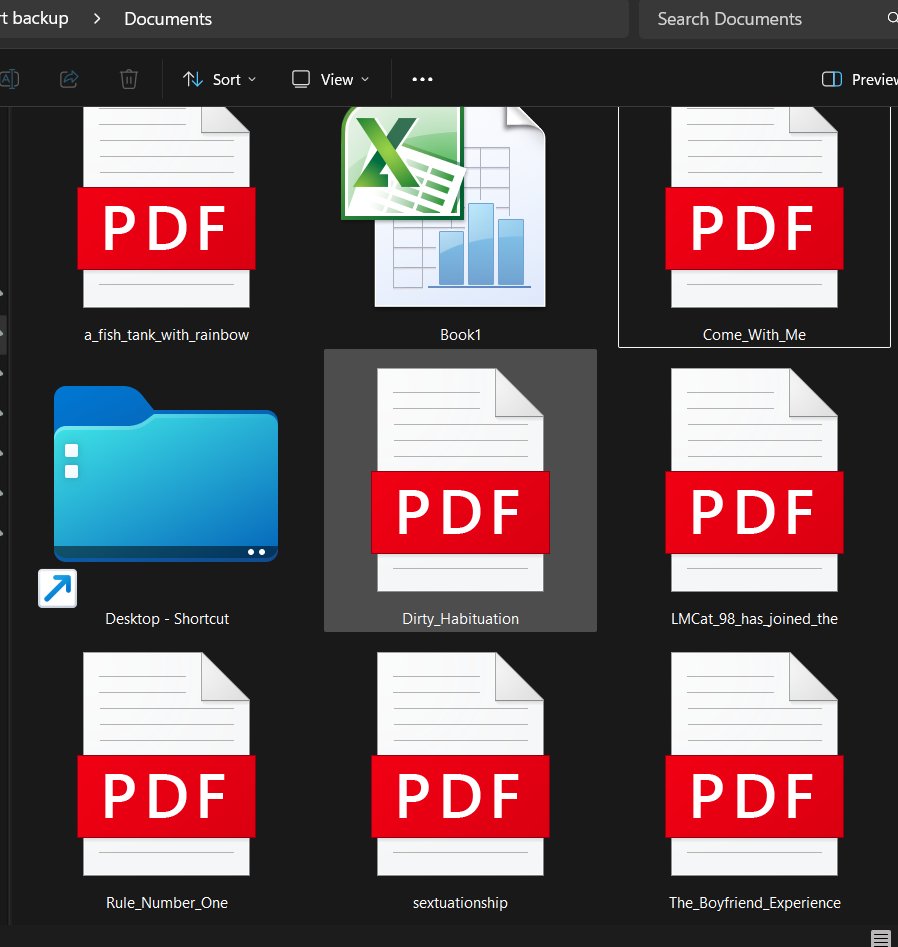Switch to details view via status bar icon
The height and width of the screenshot is (947, 898).
coord(880,938)
